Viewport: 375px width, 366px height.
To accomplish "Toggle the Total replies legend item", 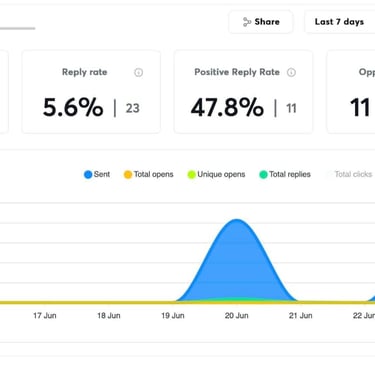I will click(x=285, y=174).
